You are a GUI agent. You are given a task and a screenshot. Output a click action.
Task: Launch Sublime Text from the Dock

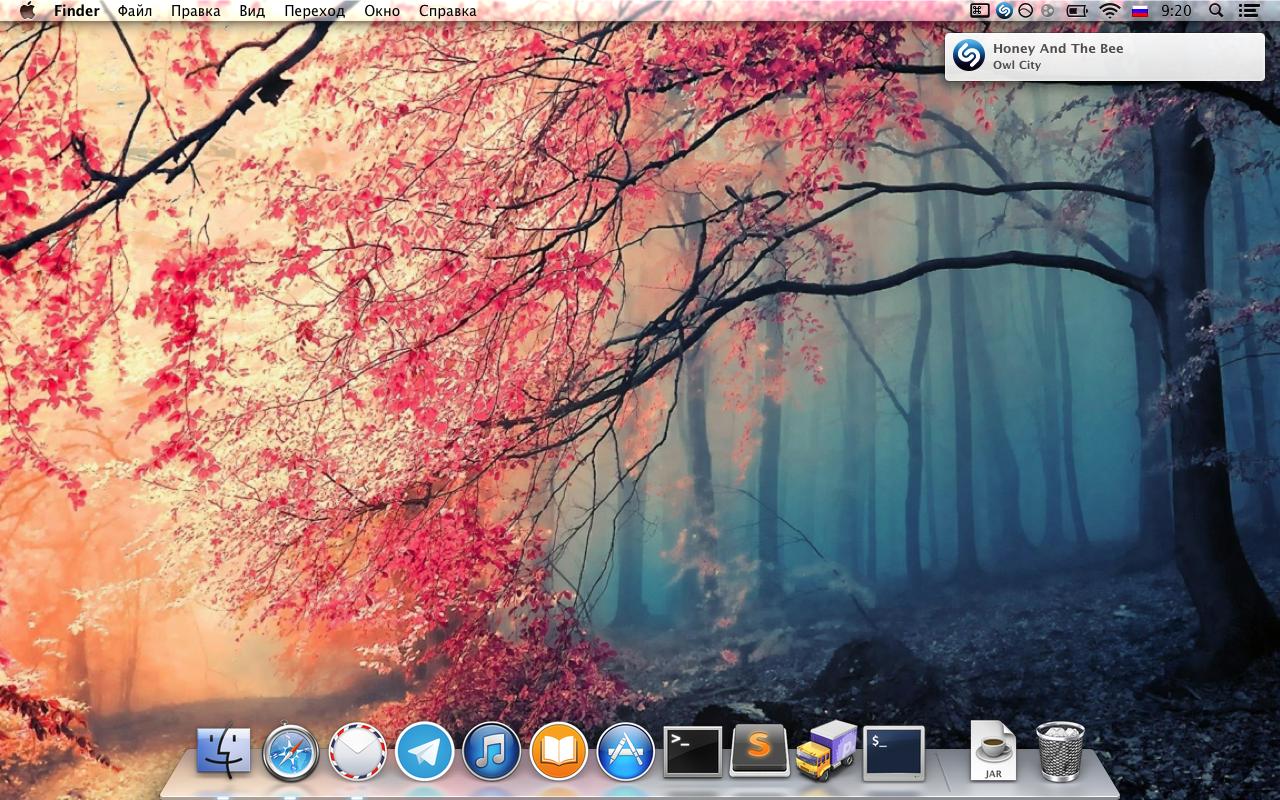(x=760, y=751)
